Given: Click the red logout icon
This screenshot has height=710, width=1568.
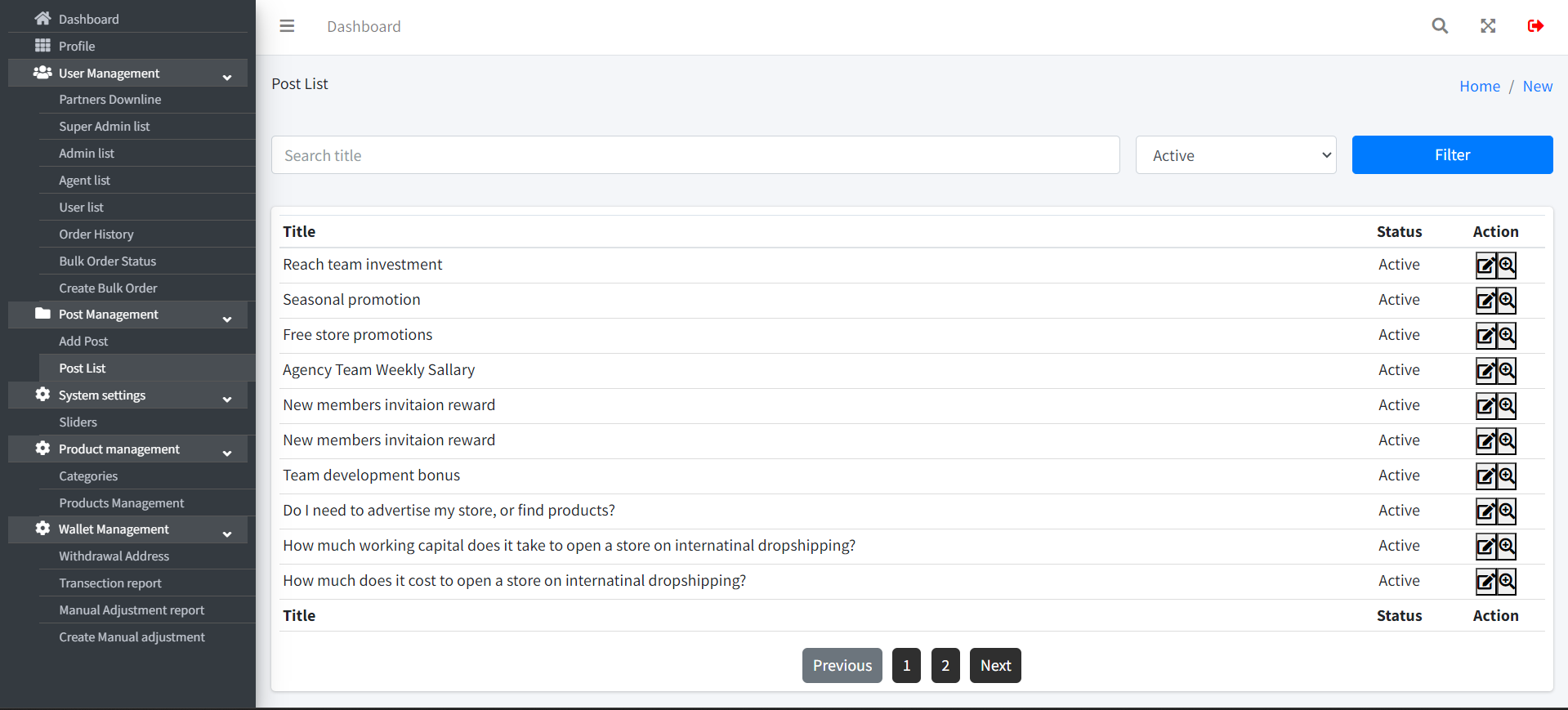Looking at the screenshot, I should tap(1535, 26).
